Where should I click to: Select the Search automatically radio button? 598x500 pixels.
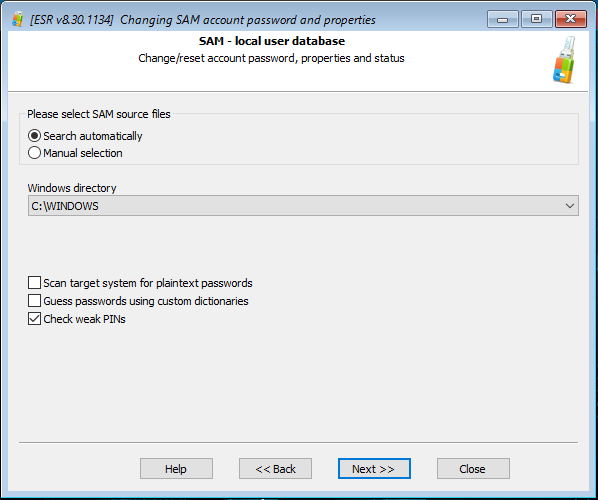tap(34, 136)
